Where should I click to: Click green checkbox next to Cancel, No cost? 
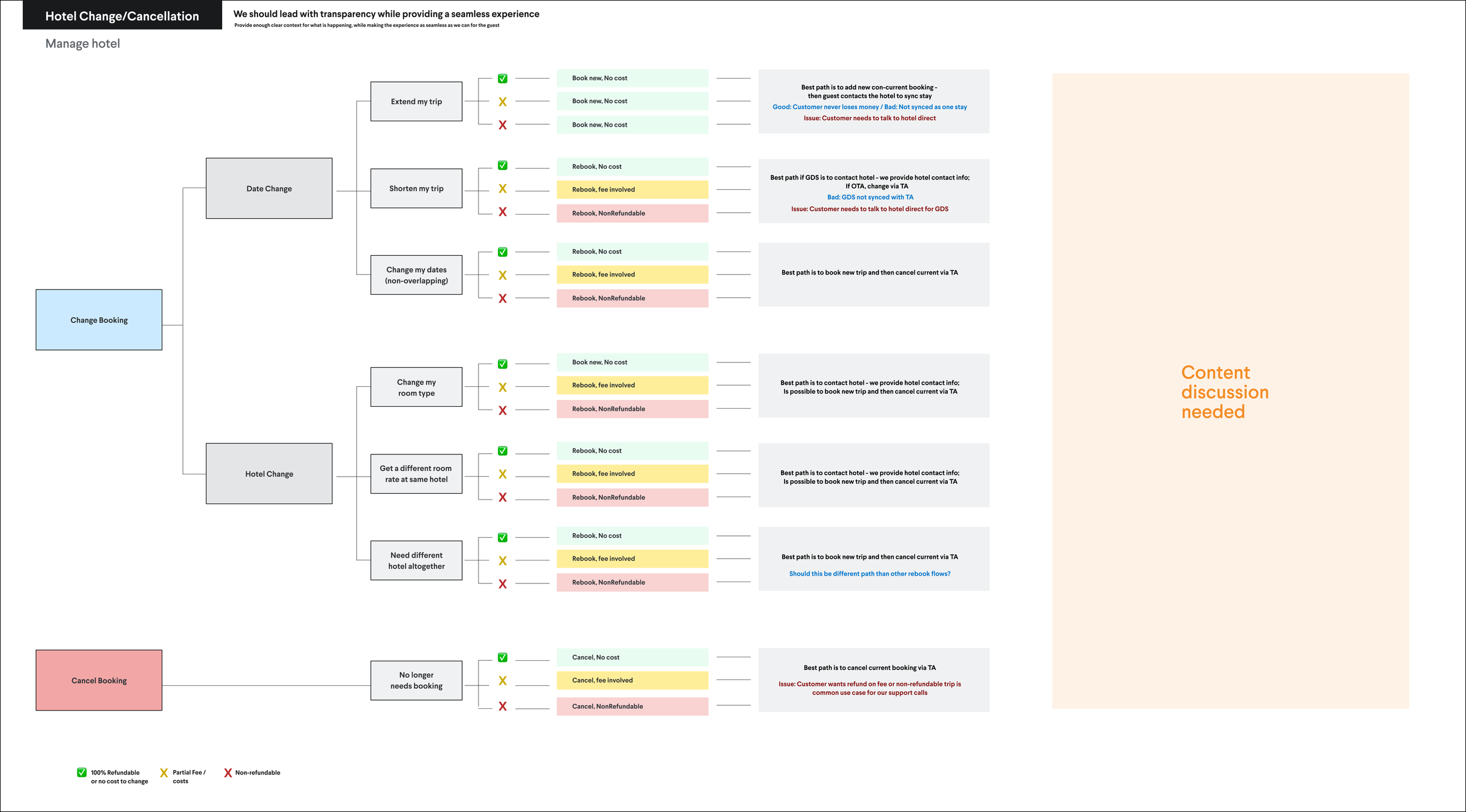coord(503,658)
